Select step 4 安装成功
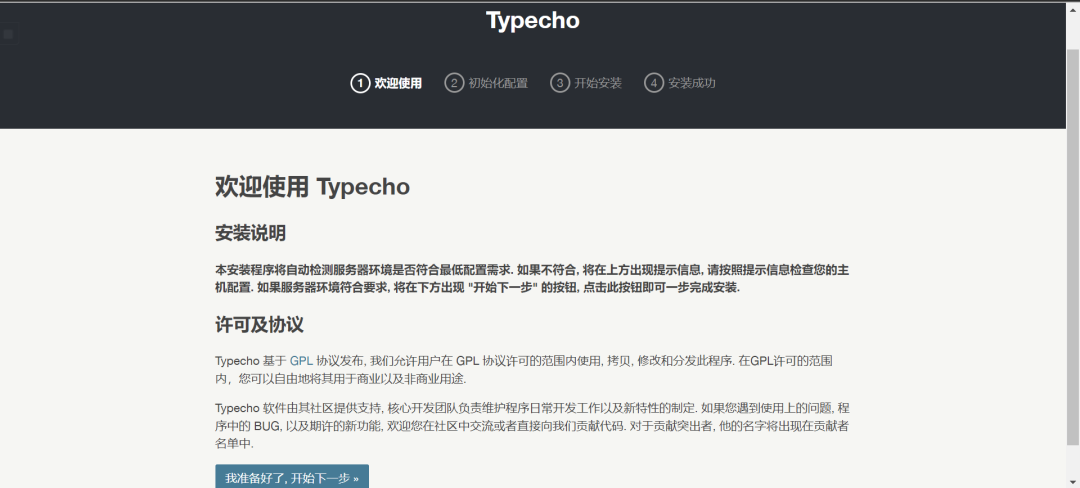Viewport: 1080px width, 488px height. pos(680,83)
